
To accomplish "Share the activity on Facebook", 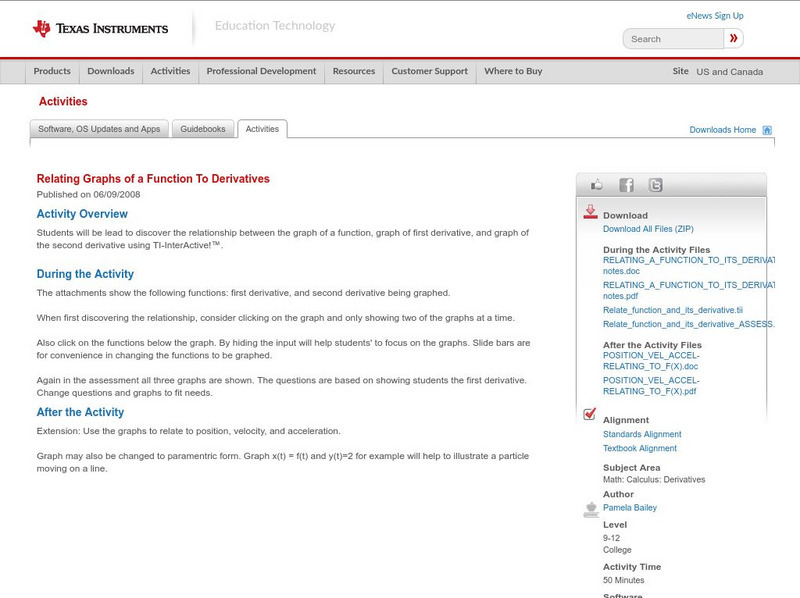I will click(626, 185).
